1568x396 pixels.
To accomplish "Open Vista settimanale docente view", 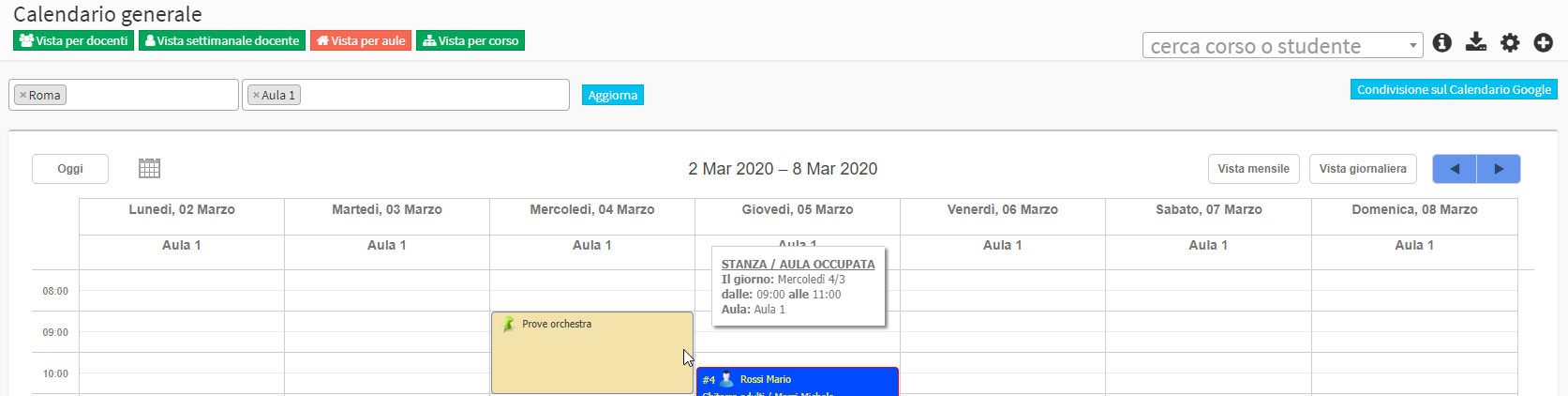I will (222, 40).
